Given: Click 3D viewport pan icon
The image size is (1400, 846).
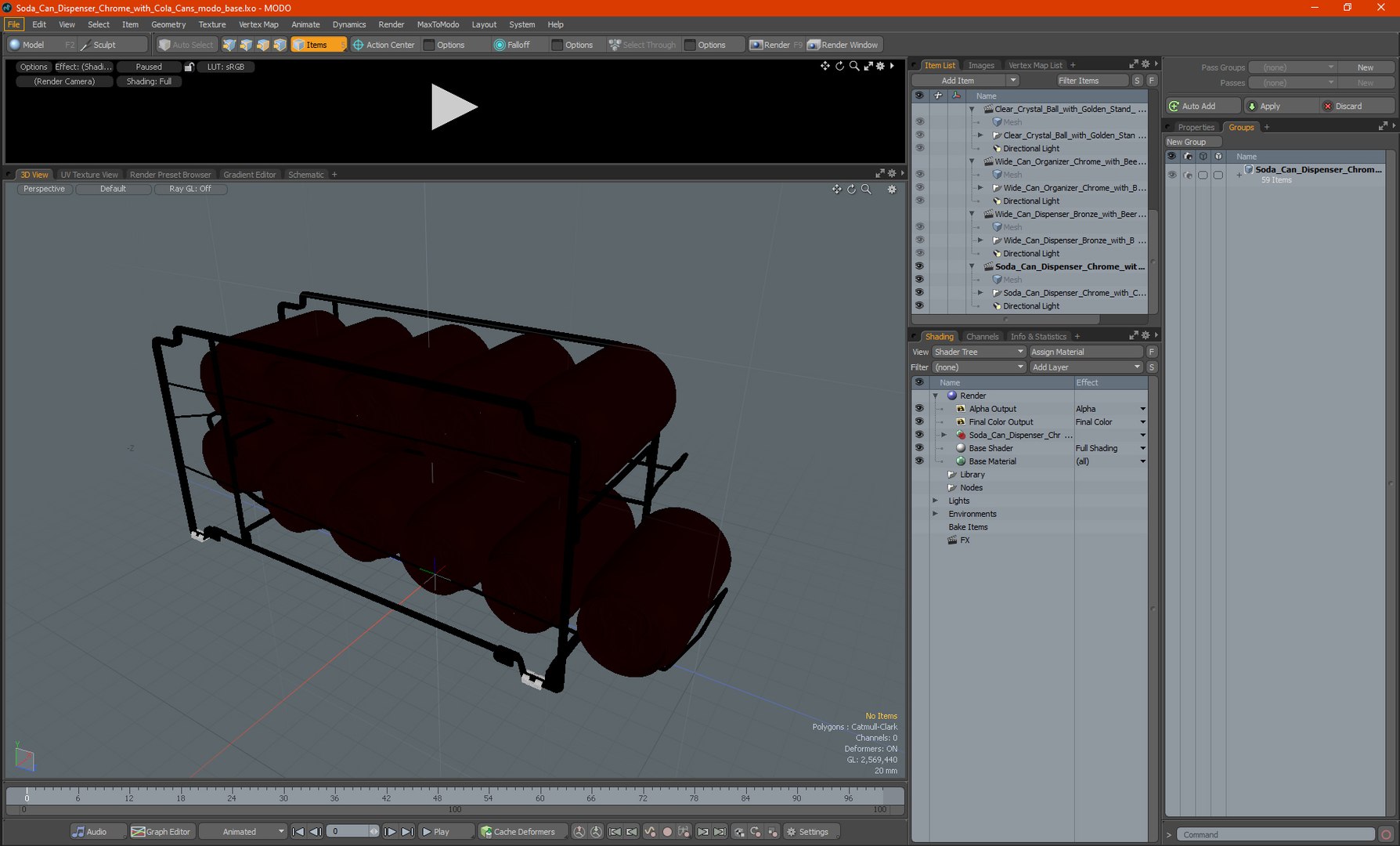Looking at the screenshot, I should point(836,189).
